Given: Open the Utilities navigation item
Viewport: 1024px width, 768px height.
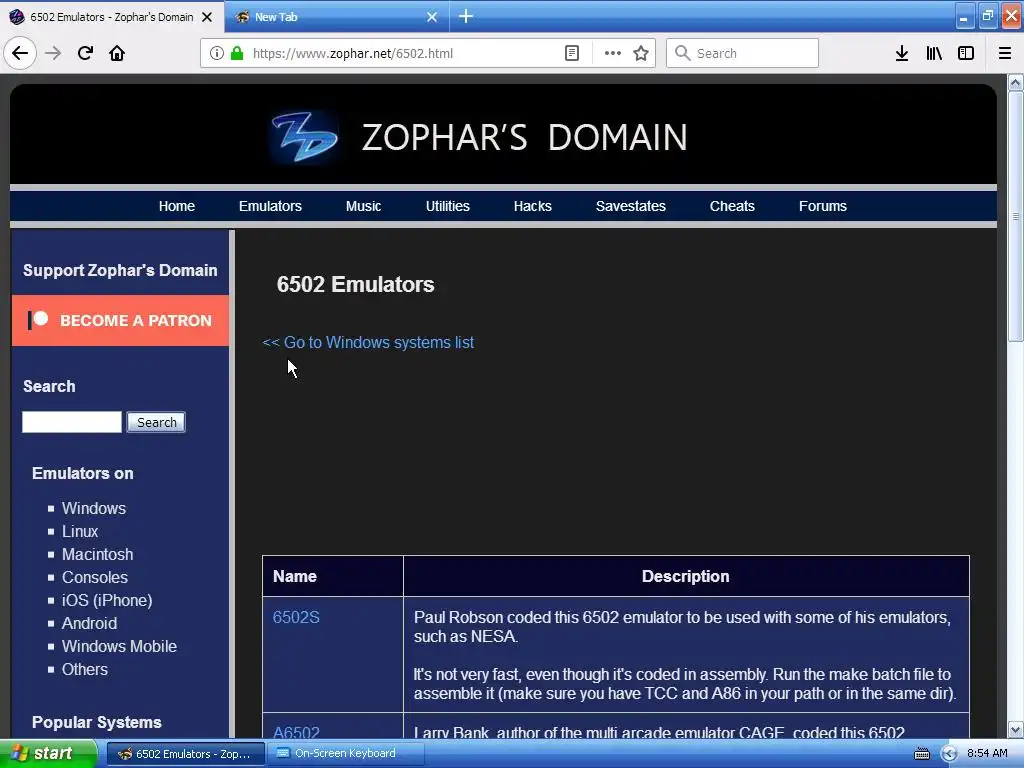Looking at the screenshot, I should point(447,206).
